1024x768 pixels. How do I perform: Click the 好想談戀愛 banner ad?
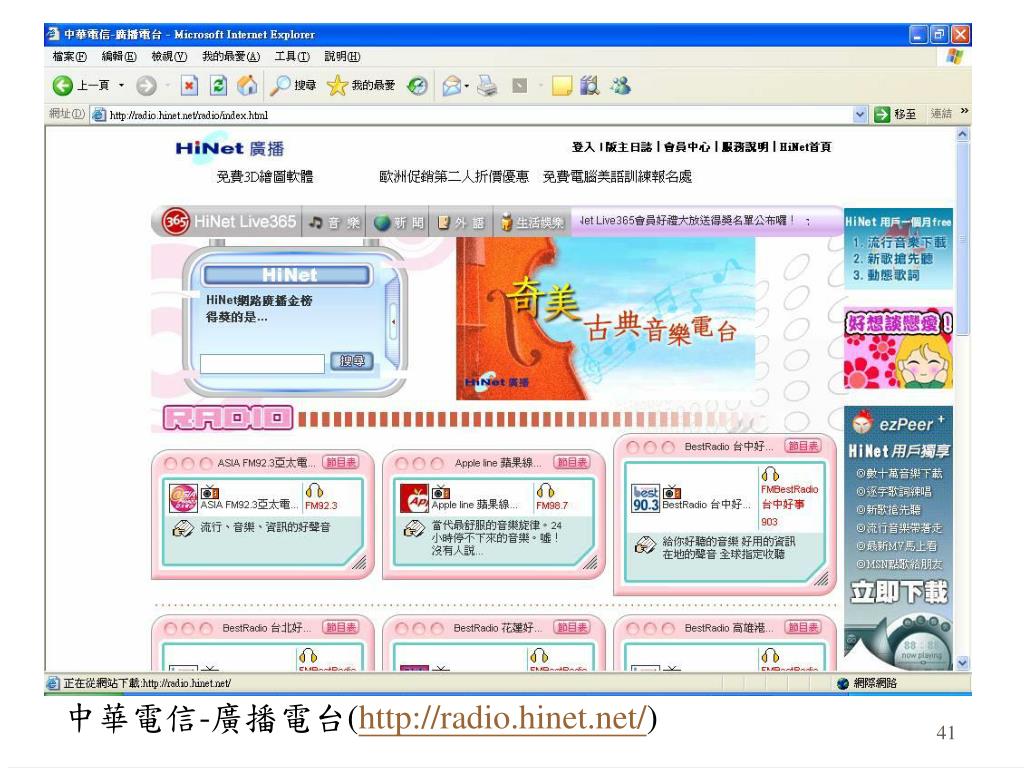(x=899, y=348)
